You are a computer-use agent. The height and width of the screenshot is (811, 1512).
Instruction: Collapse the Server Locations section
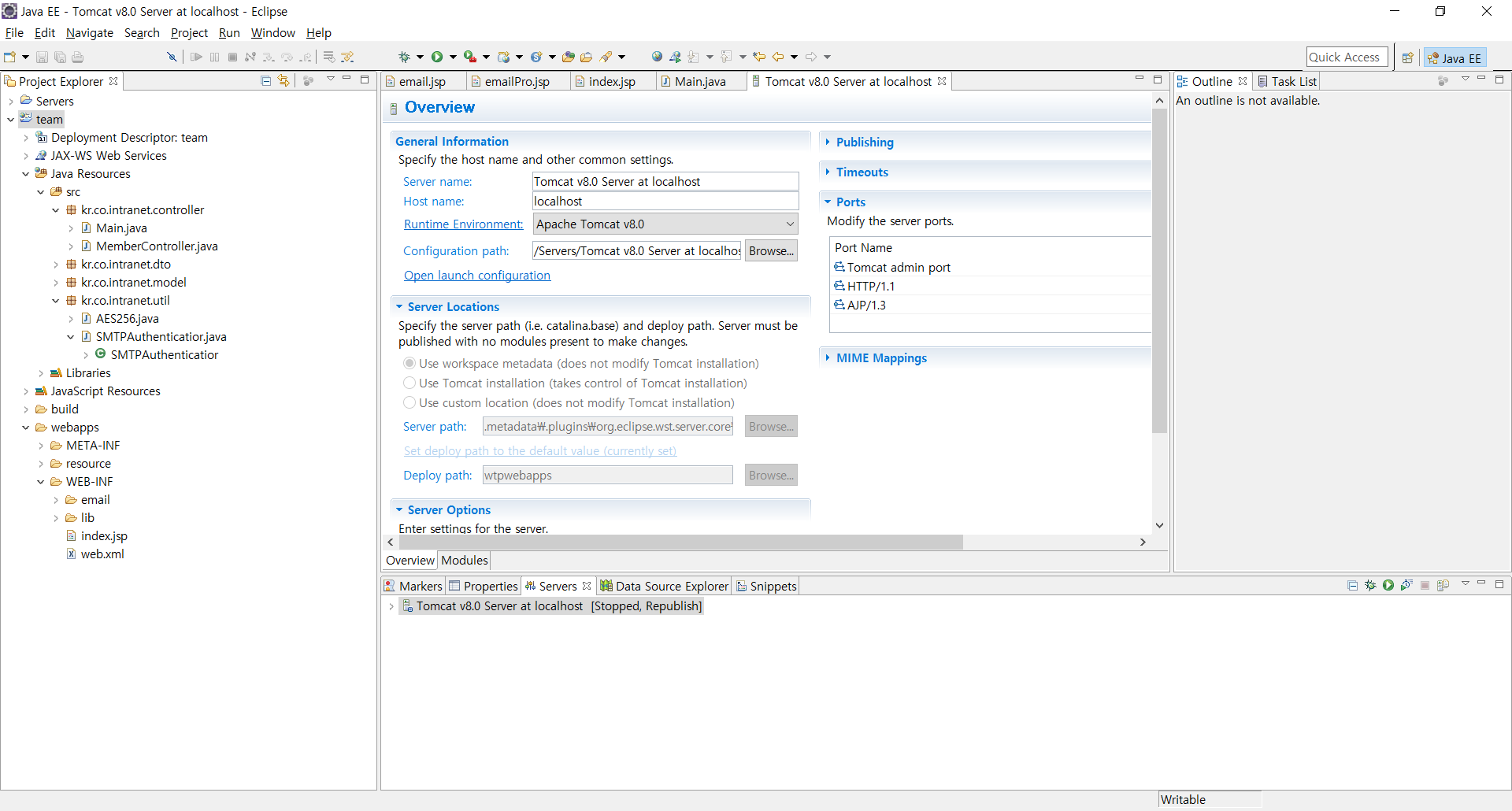(399, 306)
